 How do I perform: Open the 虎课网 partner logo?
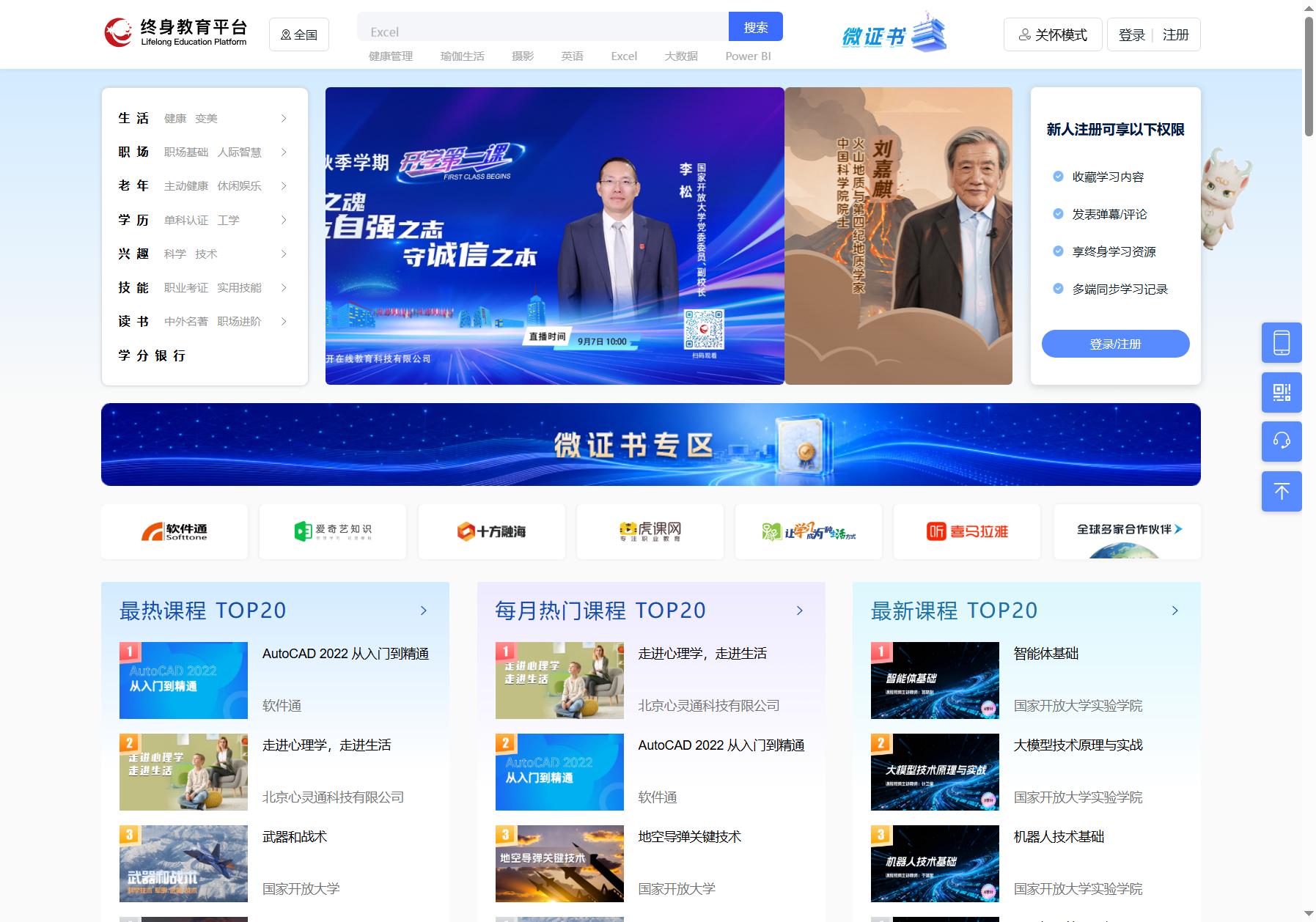650,531
